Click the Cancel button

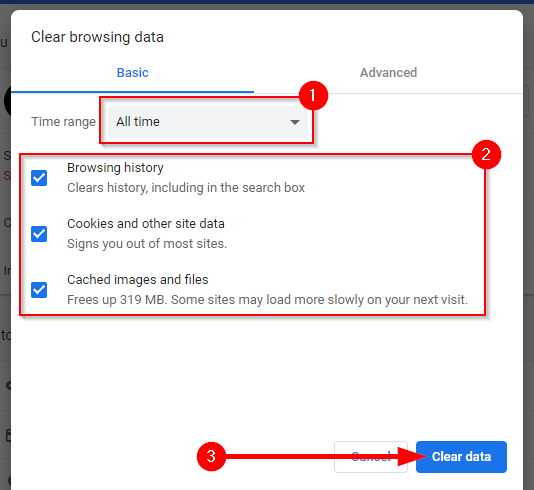point(371,457)
